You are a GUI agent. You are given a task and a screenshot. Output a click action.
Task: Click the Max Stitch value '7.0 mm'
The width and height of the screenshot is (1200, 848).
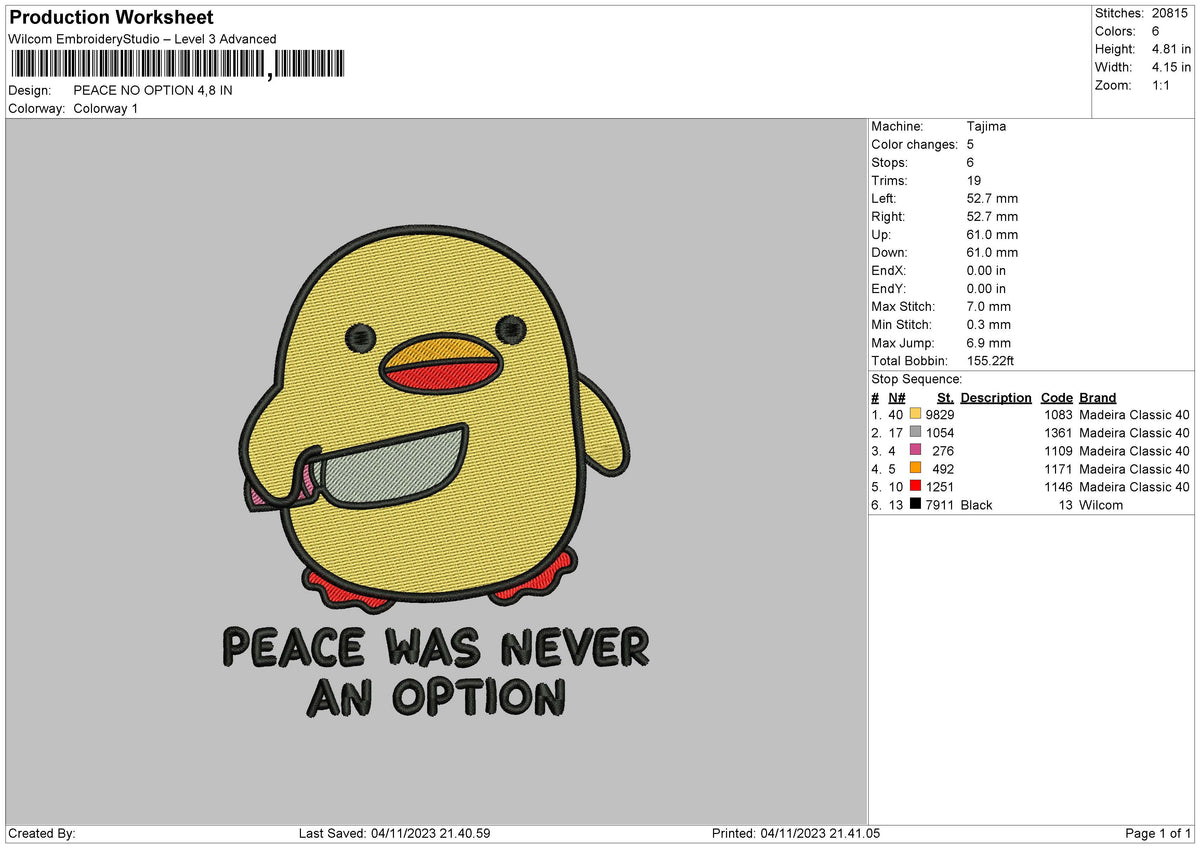989,306
